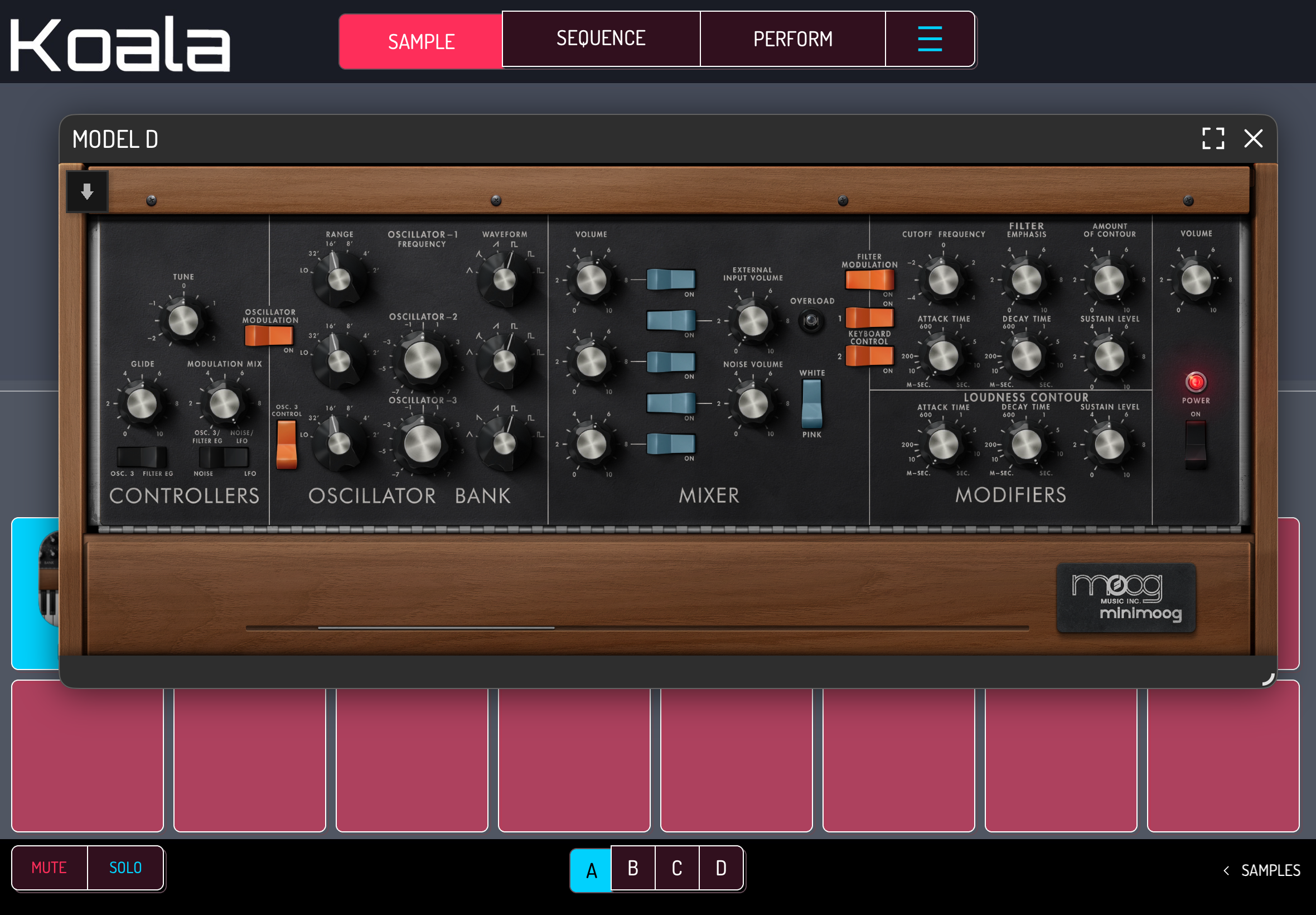Click the Oscillator-2 Range knob

338,361
